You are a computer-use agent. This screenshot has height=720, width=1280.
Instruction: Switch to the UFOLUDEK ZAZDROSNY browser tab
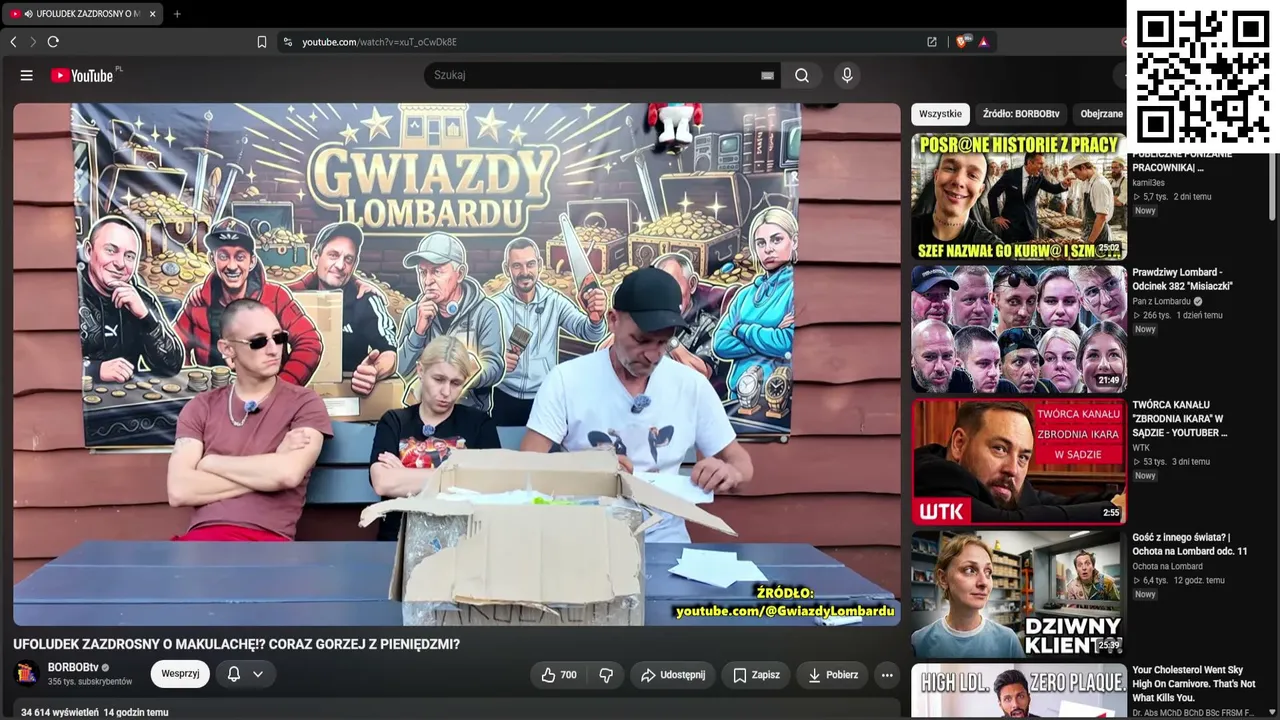coord(82,14)
